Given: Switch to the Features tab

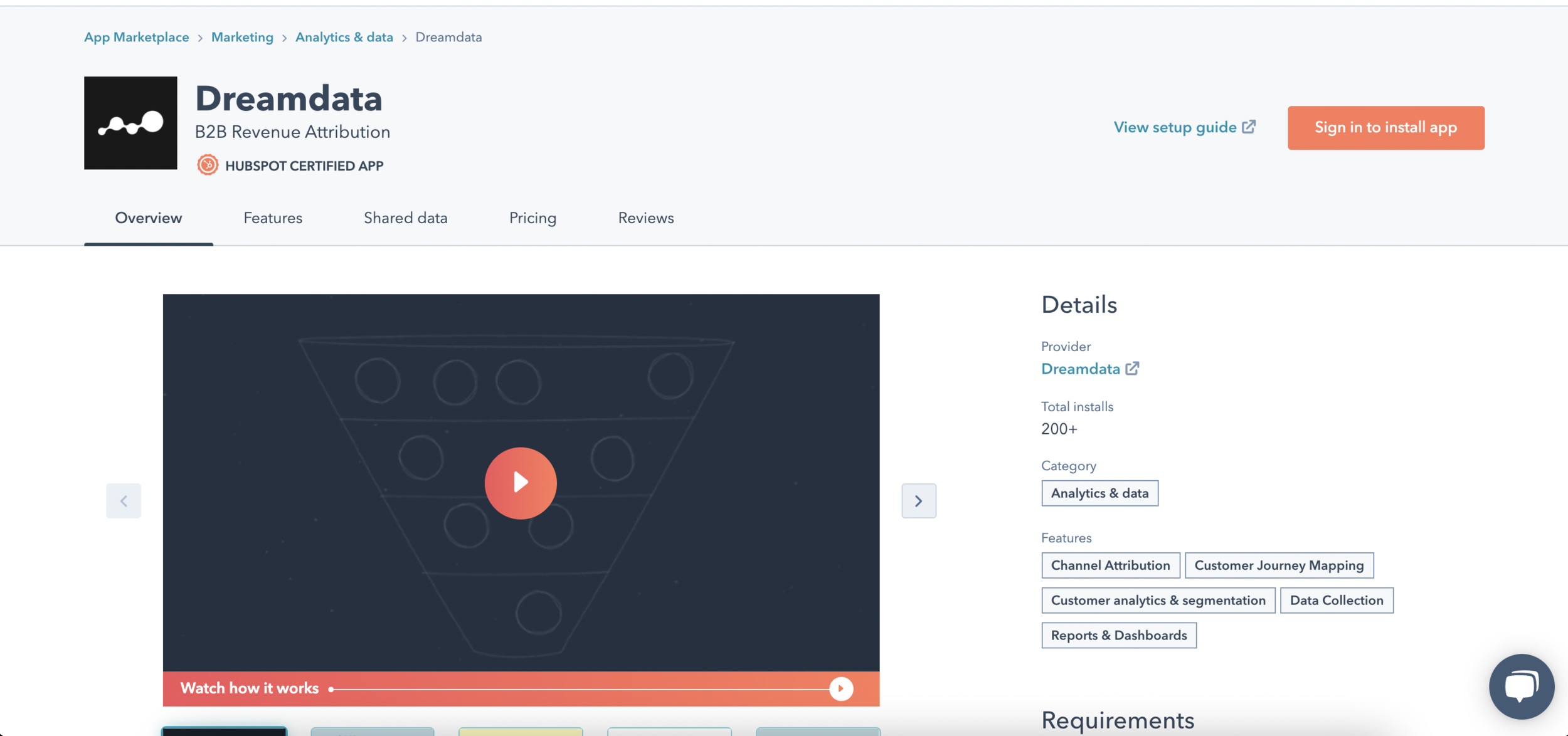Looking at the screenshot, I should 273,218.
